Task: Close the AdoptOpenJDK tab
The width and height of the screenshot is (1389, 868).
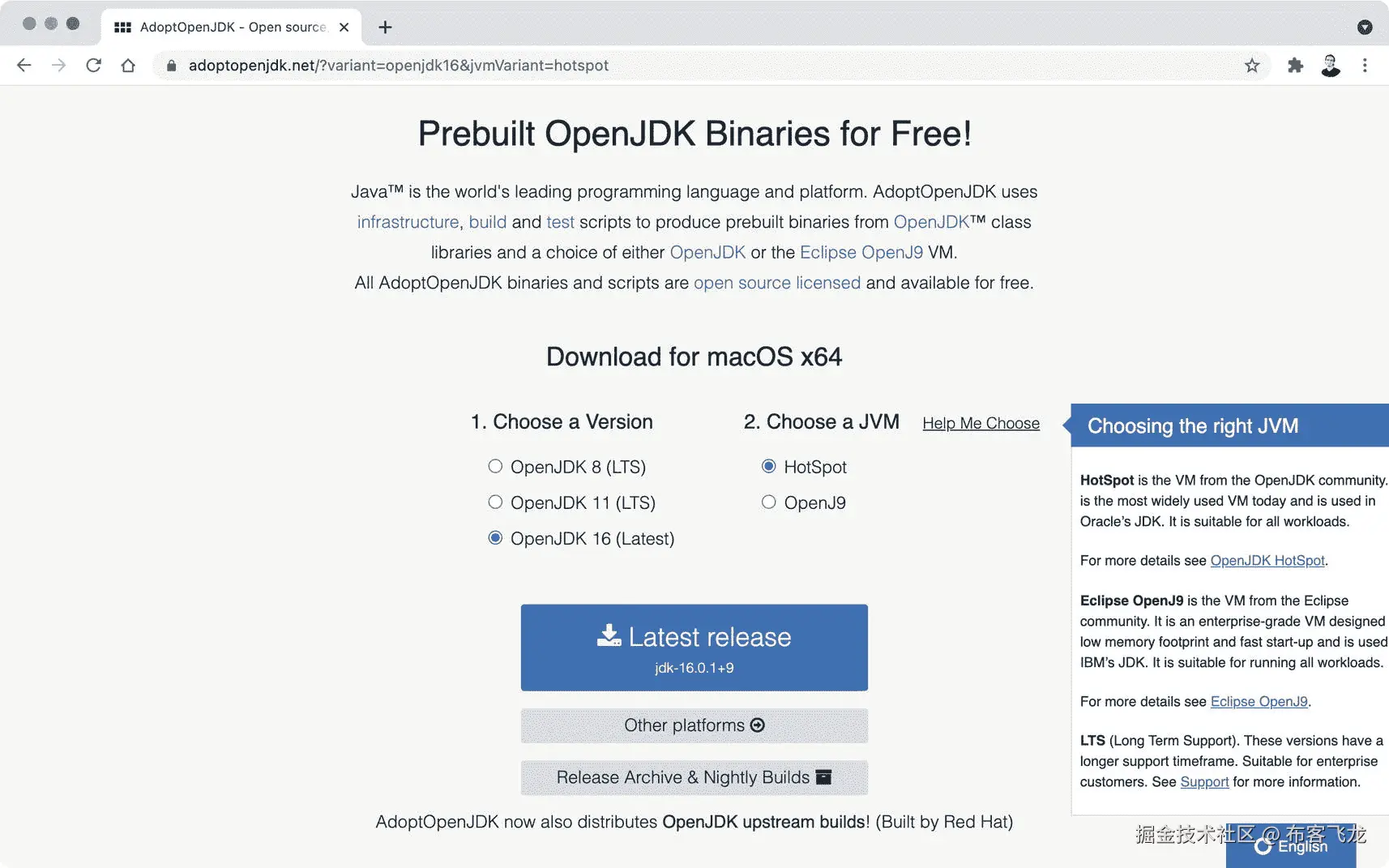Action: click(344, 28)
